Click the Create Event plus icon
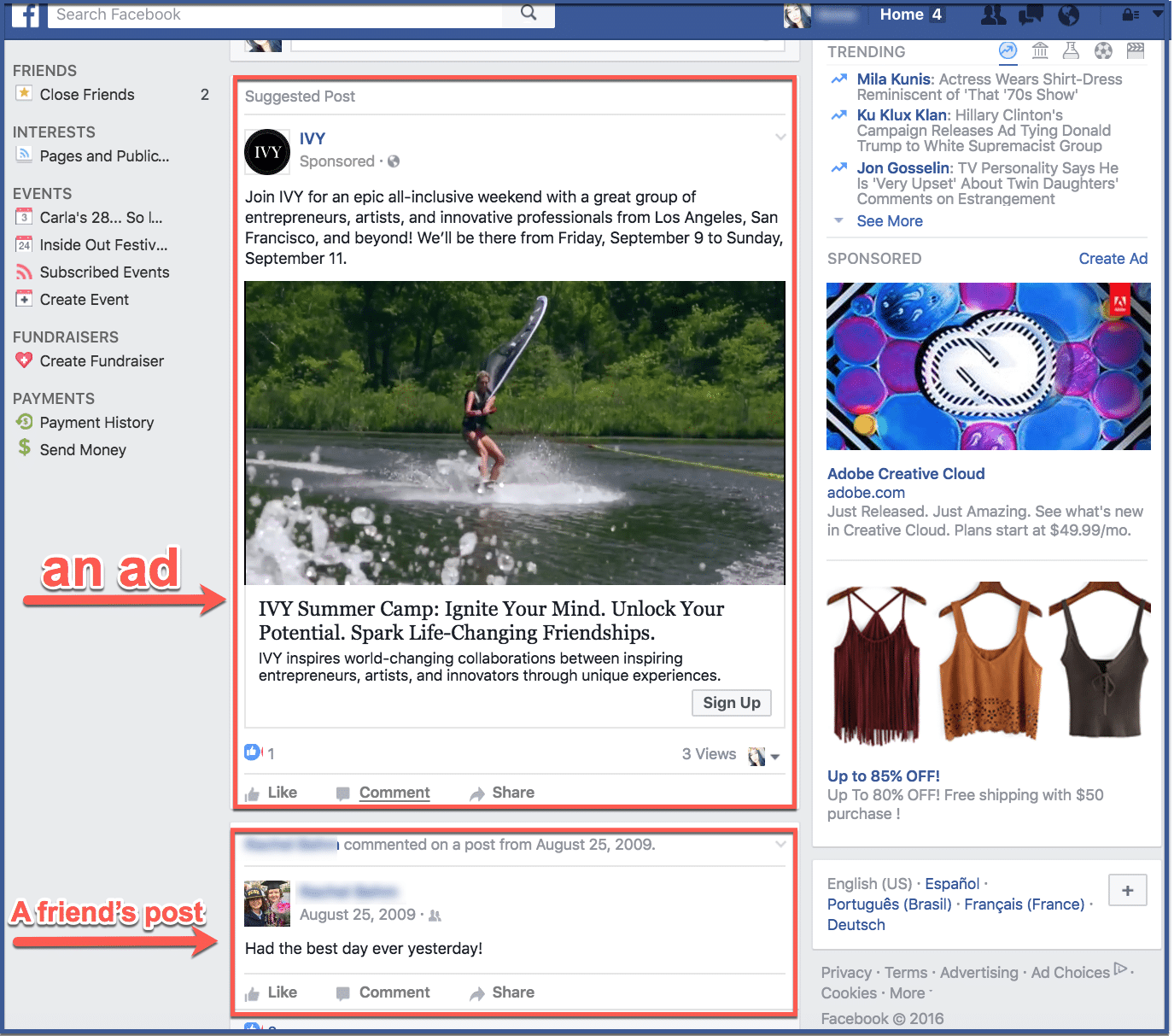Screen dimensions: 1174x1036 coord(24,299)
